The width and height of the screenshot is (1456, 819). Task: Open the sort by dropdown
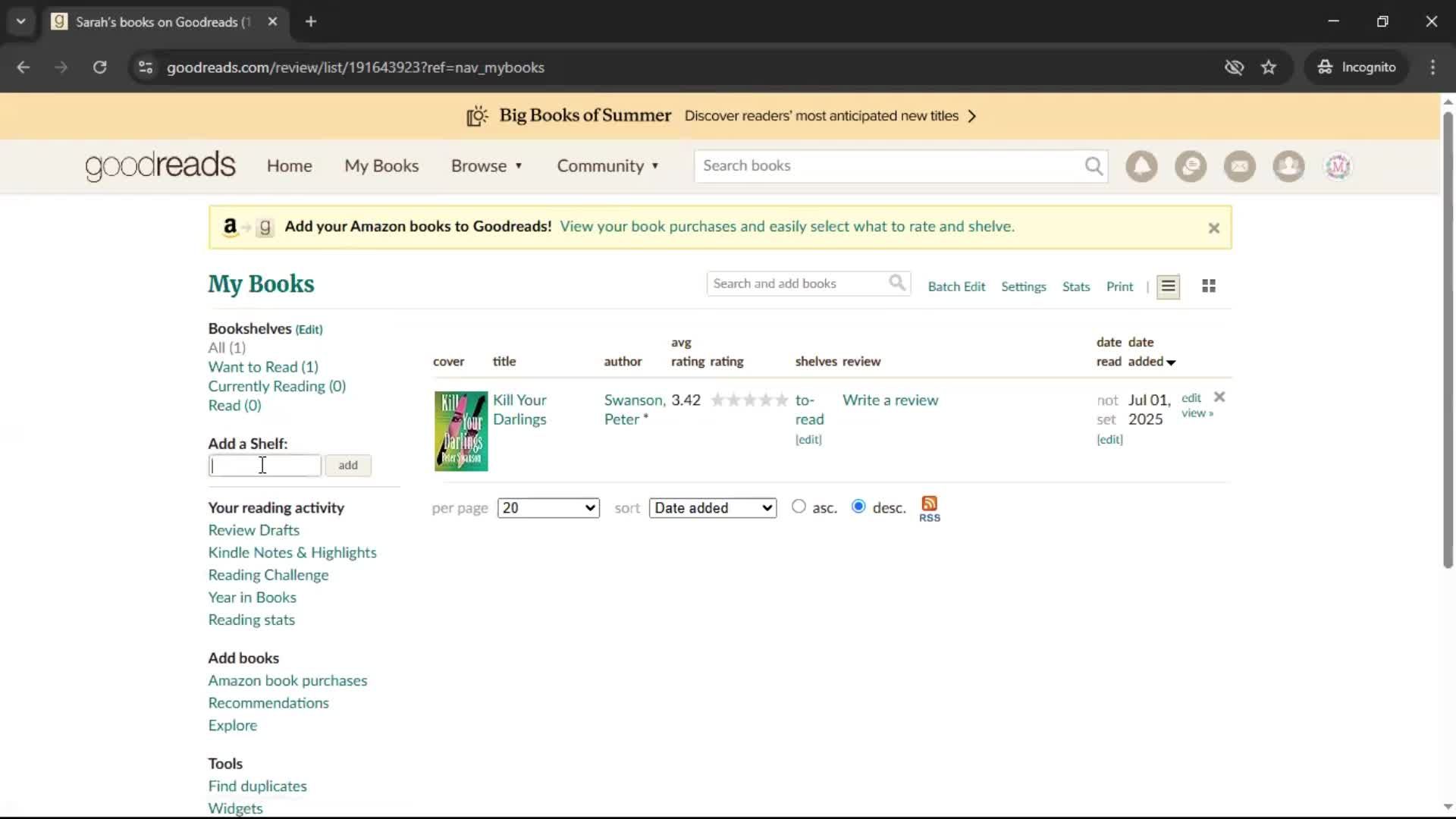713,508
